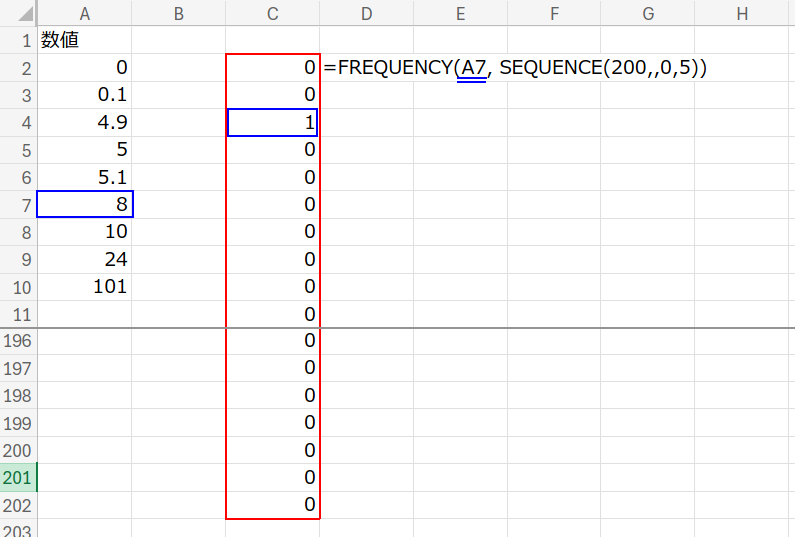The height and width of the screenshot is (537, 795).
Task: Select the FREQUENCY formula text in row 2
Action: pyautogui.click(x=515, y=68)
